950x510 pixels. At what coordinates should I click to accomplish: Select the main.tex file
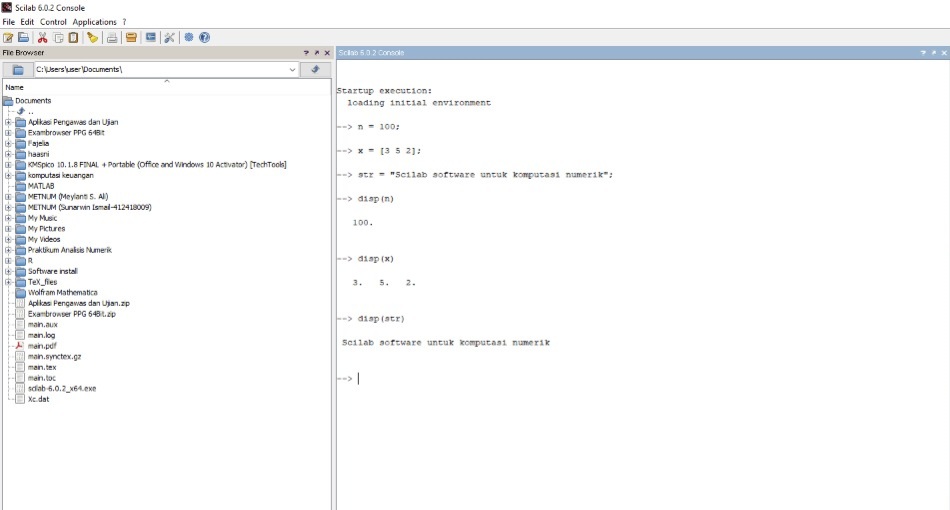point(42,367)
